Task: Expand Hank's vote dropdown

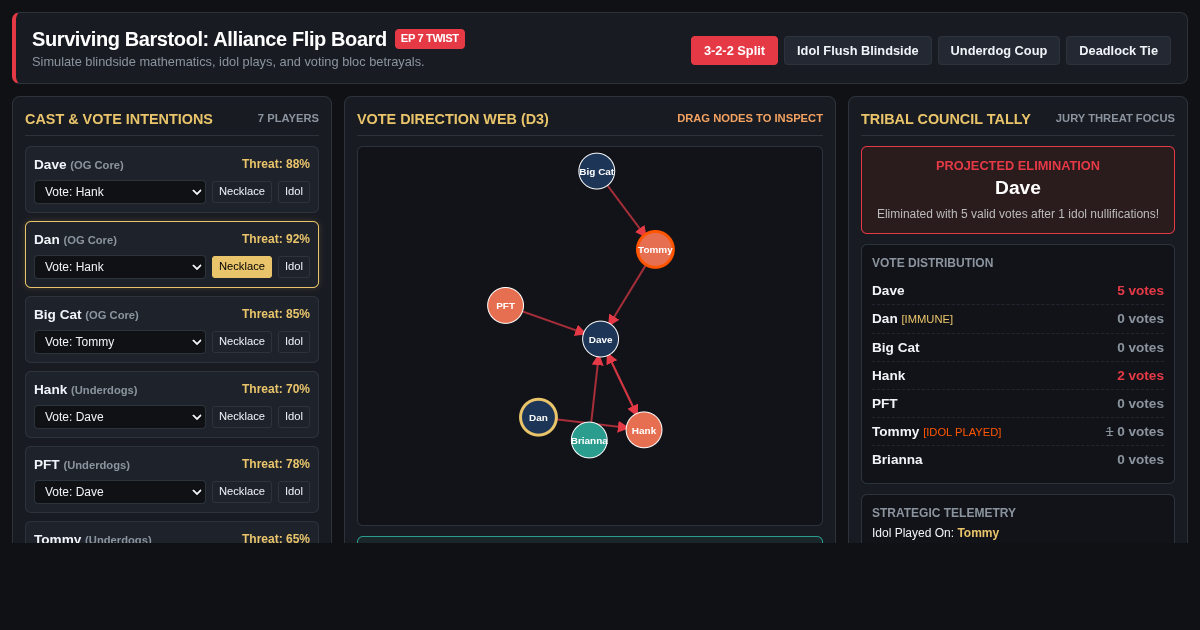Action: (120, 417)
